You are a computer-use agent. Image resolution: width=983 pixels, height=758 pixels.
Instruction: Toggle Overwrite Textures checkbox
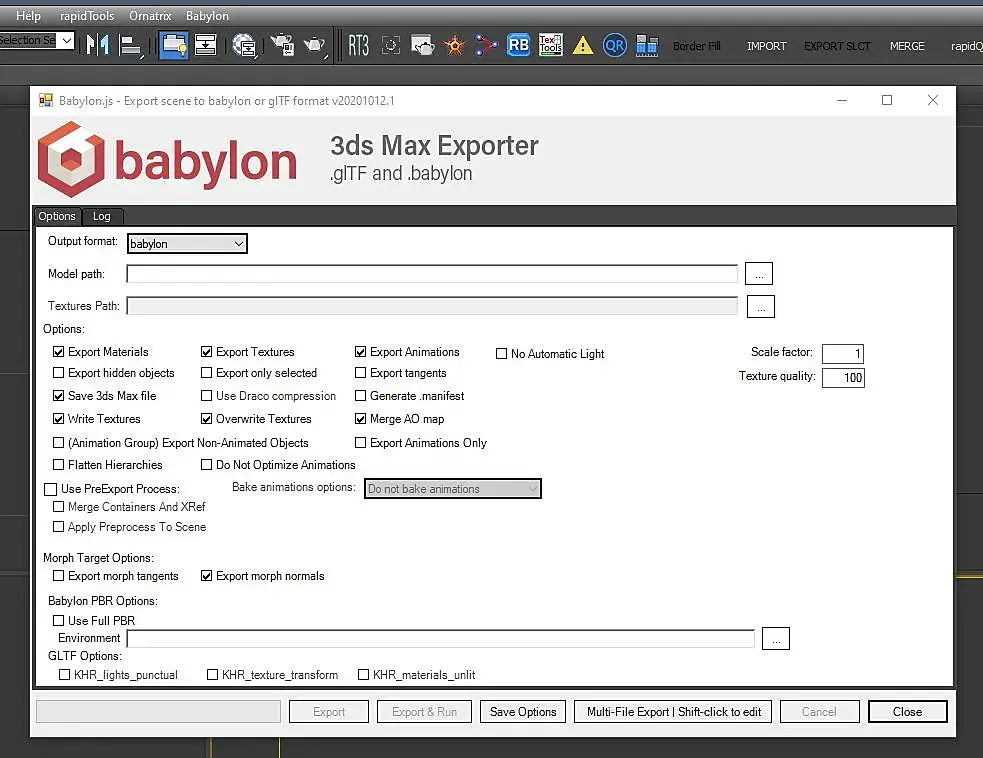(206, 418)
